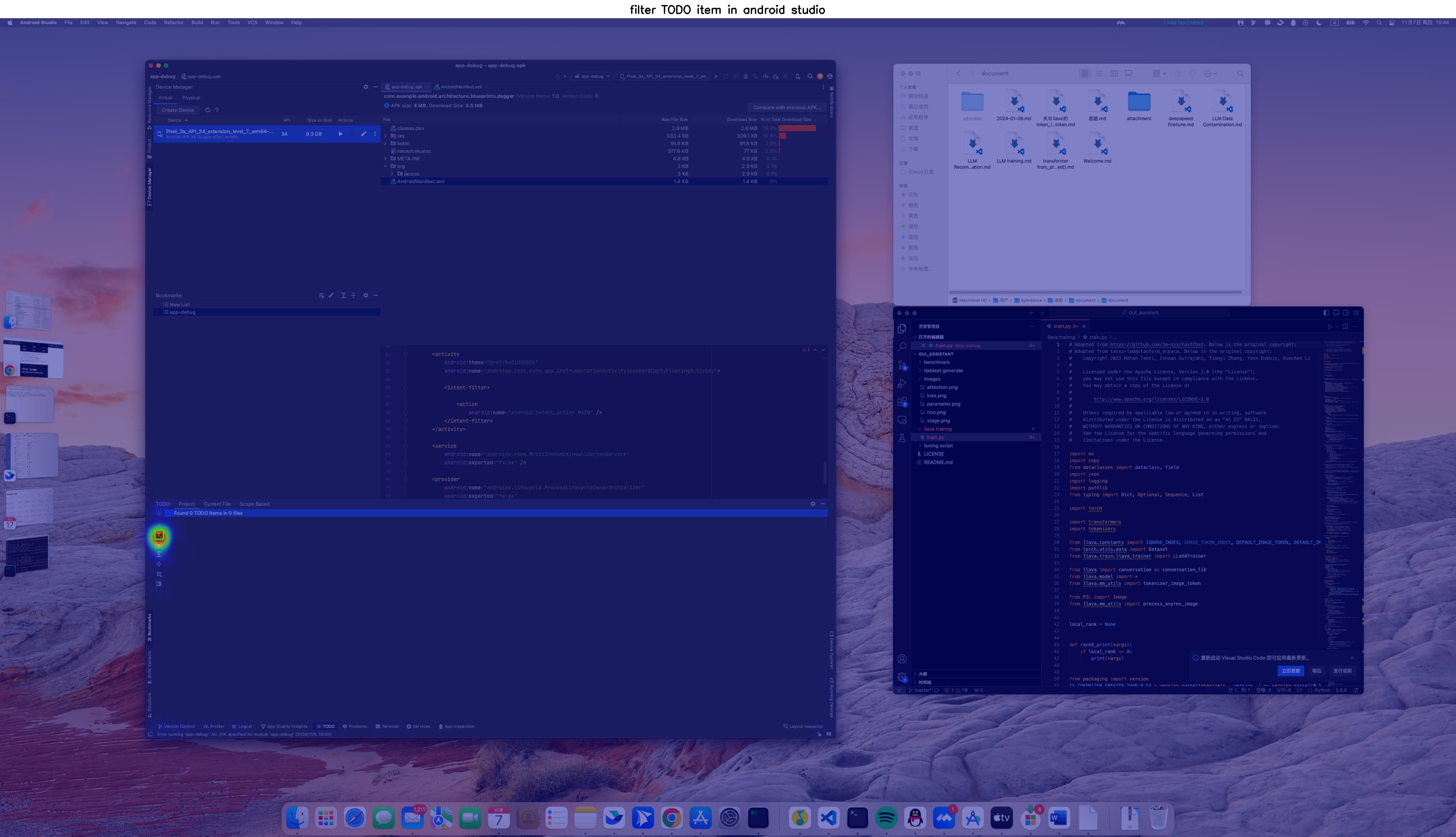Screen dimensions: 1456x837
Task: Collapse the org folder in APK analyzer
Action: pos(385,166)
